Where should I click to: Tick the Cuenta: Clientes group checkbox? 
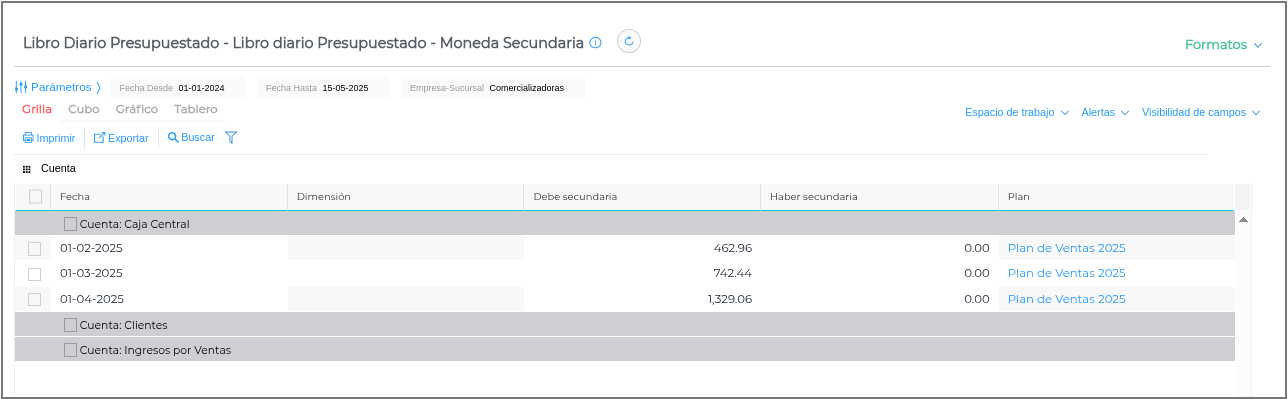coord(70,325)
